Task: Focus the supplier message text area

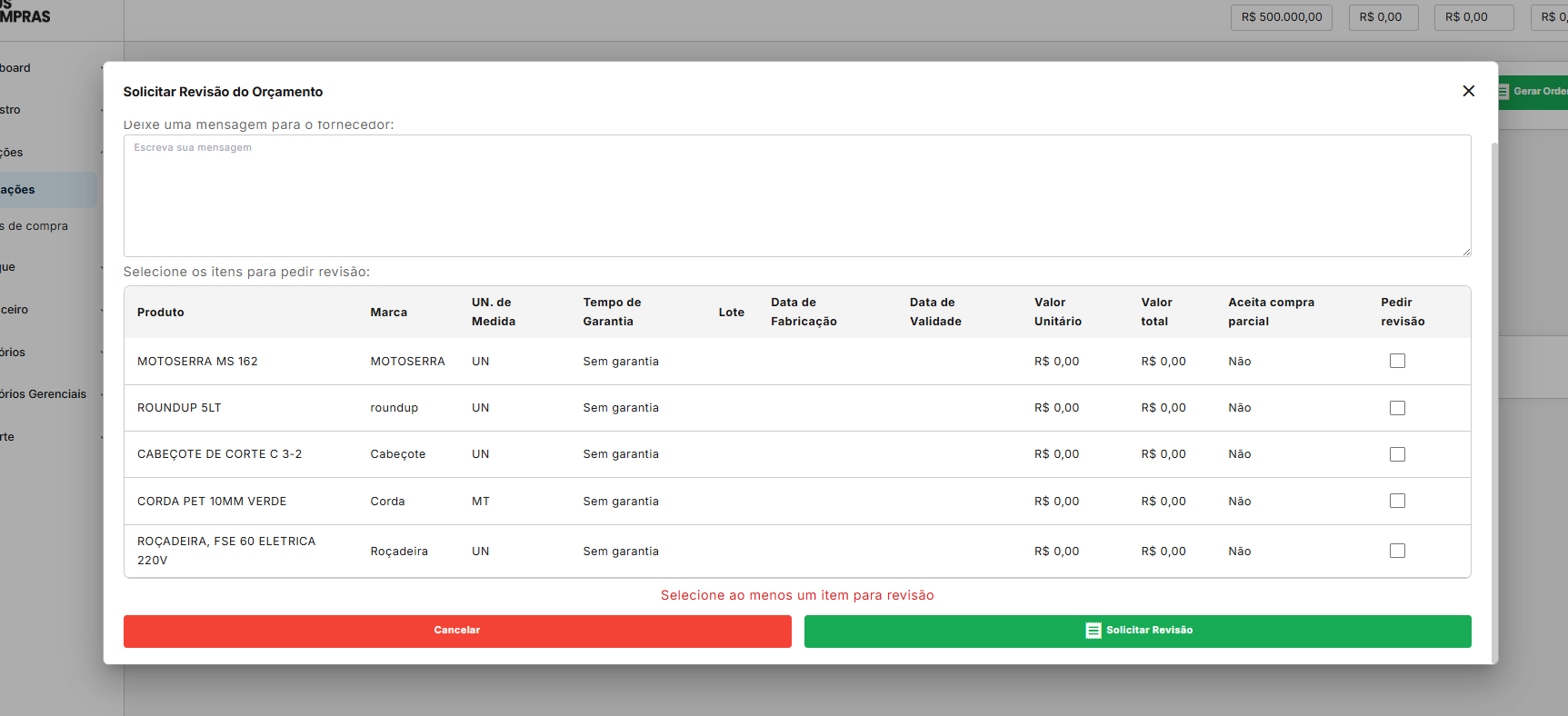Action: [x=796, y=195]
